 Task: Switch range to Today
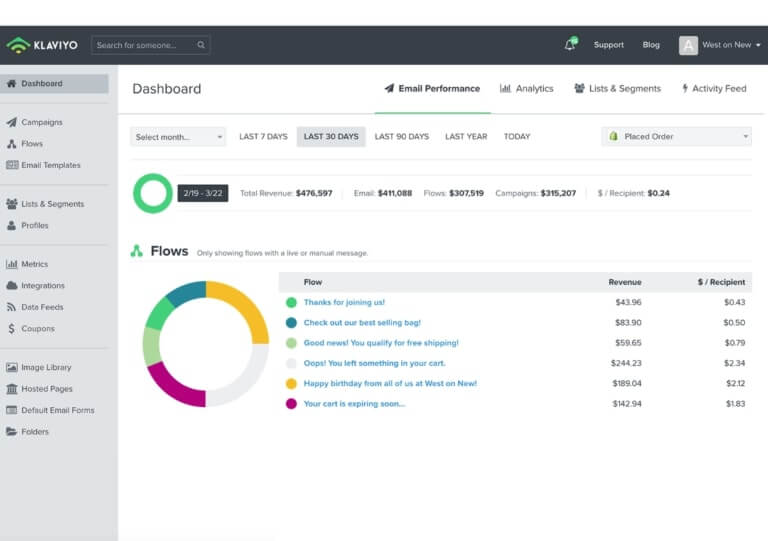tap(517, 137)
